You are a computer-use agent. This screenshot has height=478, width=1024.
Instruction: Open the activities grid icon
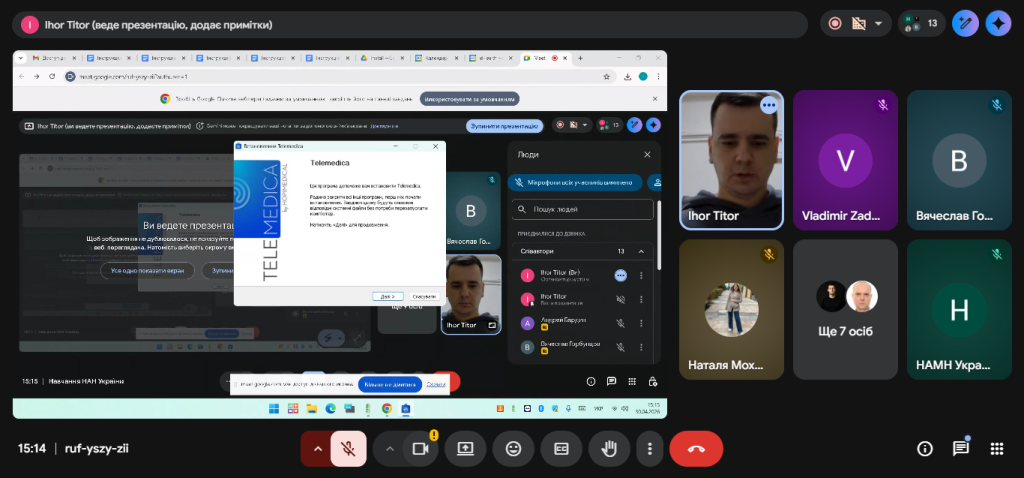coord(996,449)
